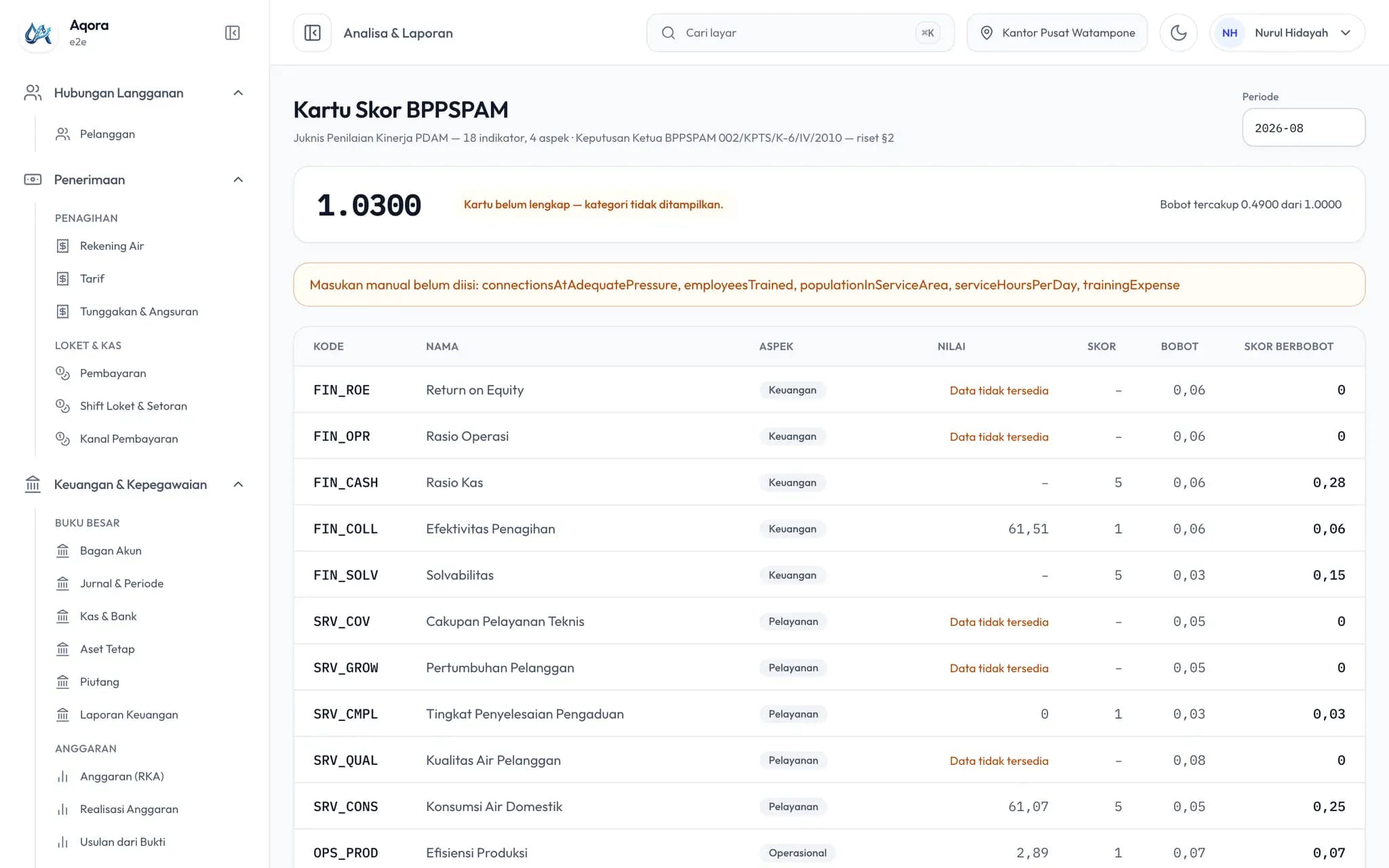Click the location pin icon
Image resolution: width=1389 pixels, height=868 pixels.
tap(987, 33)
